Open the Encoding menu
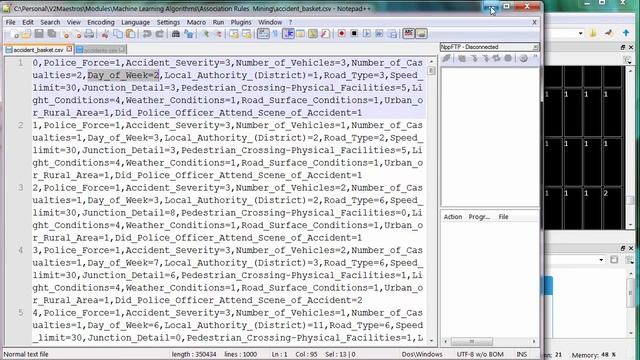The width and height of the screenshot is (640, 360). tap(101, 22)
